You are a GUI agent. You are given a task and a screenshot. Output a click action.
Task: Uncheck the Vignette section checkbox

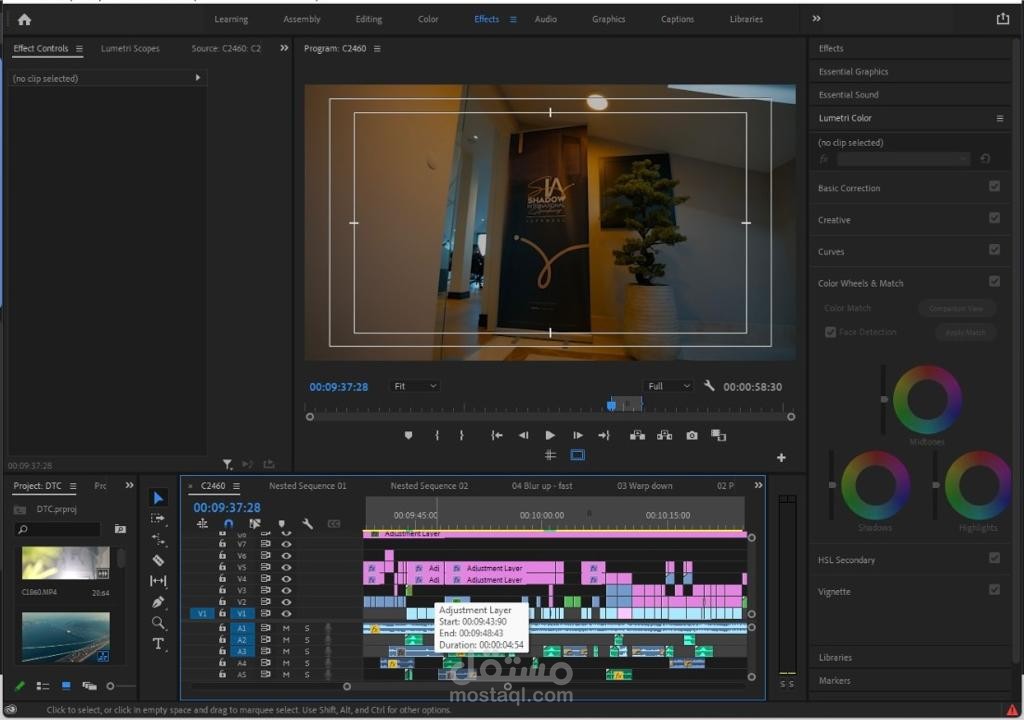click(x=994, y=590)
